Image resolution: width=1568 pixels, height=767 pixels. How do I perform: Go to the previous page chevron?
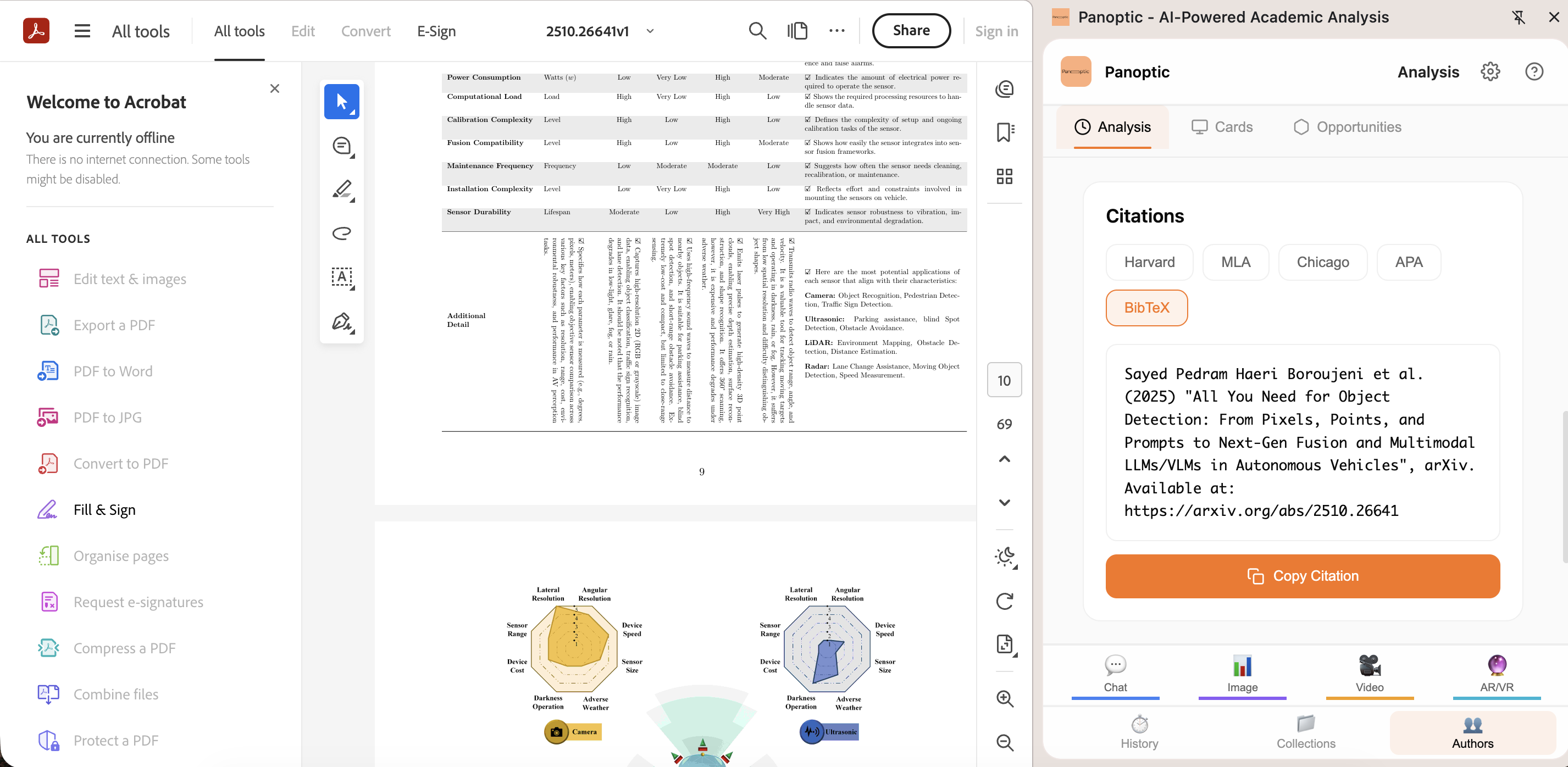pos(1004,459)
